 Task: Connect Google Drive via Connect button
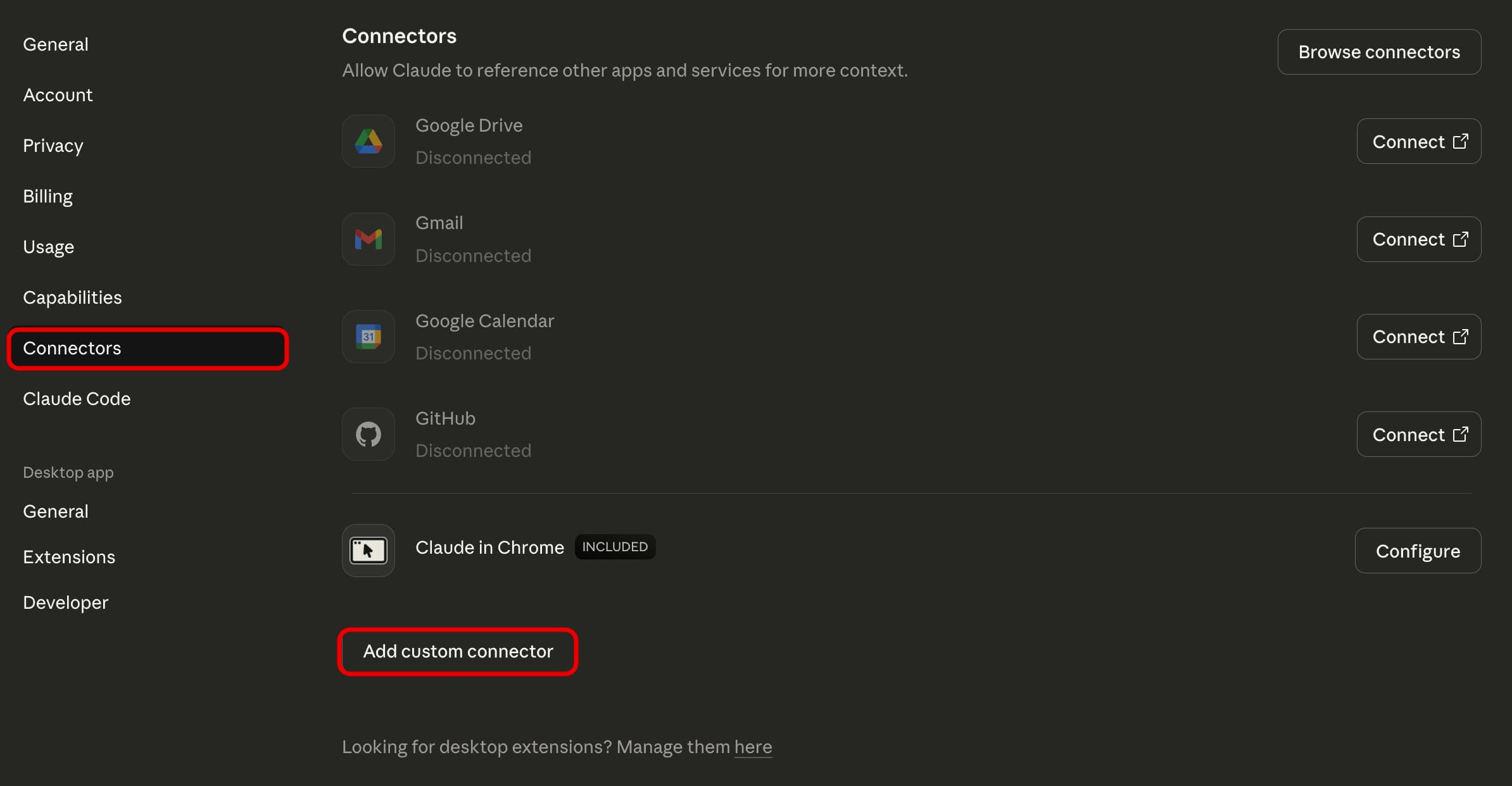pos(1418,141)
